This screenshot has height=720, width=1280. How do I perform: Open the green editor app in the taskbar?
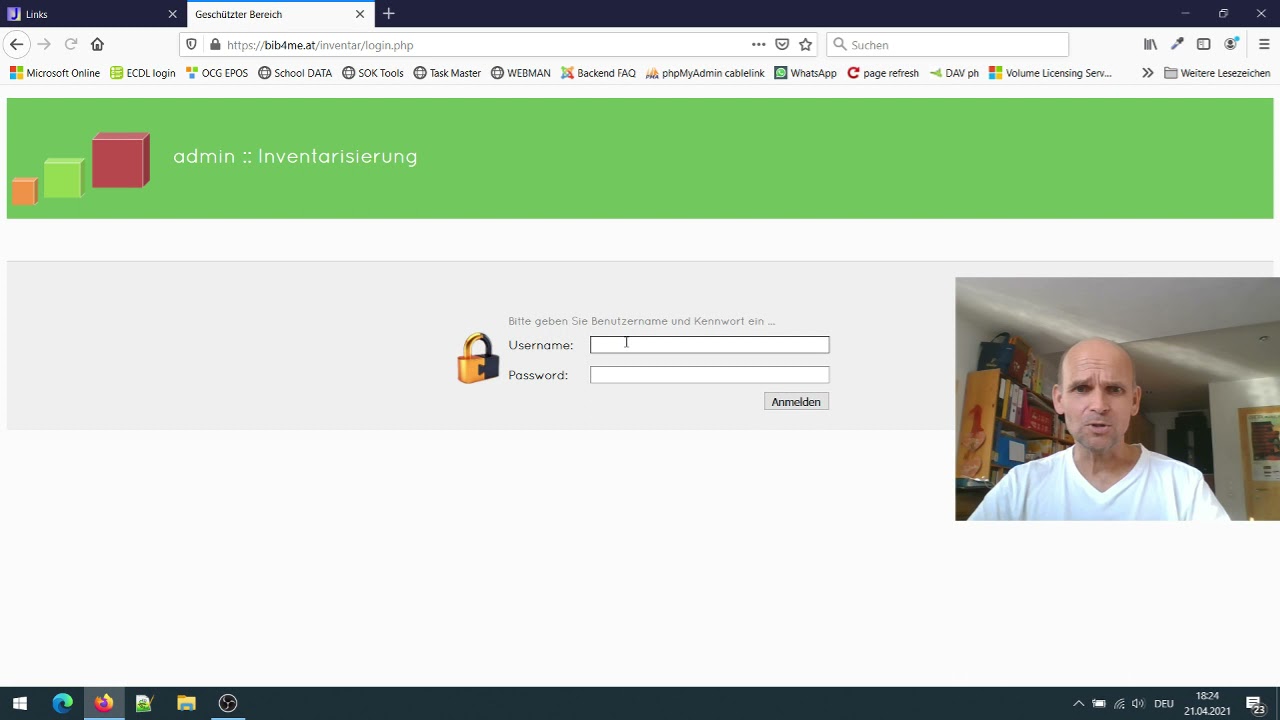pos(144,703)
